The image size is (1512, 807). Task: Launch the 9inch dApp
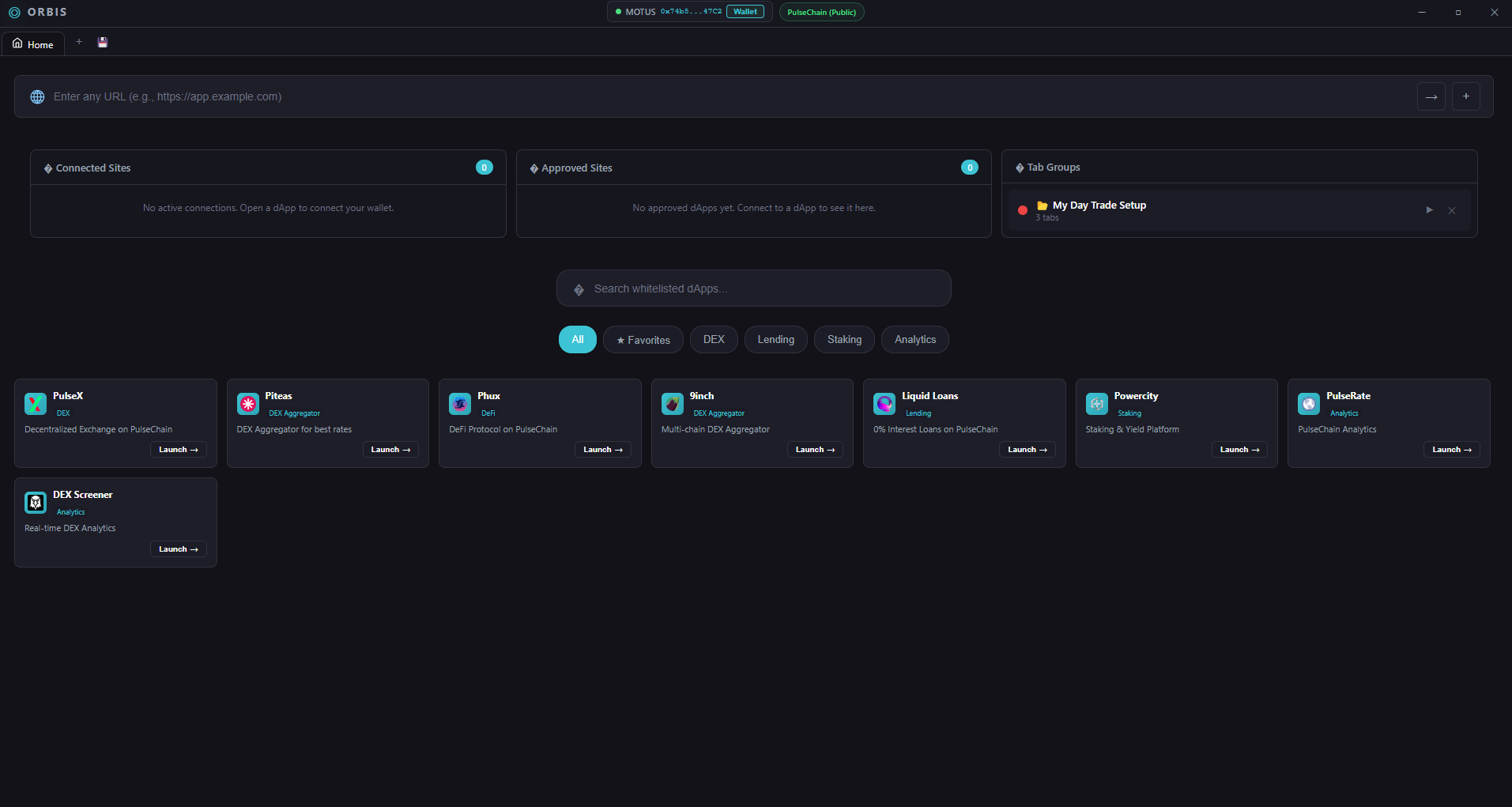pyautogui.click(x=815, y=450)
